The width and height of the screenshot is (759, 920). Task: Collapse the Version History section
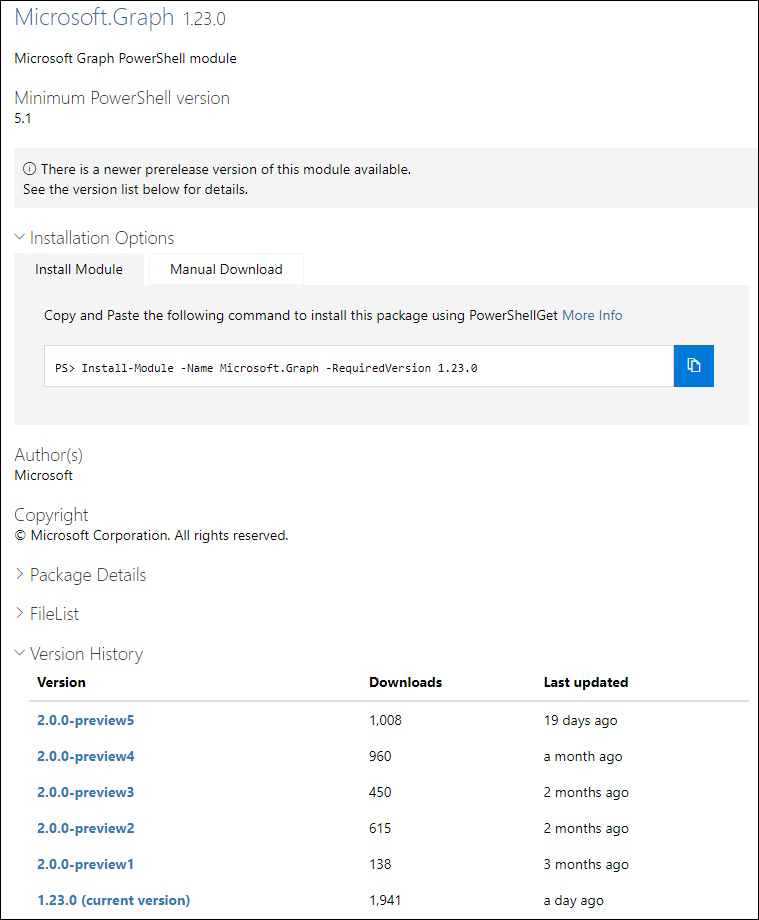pyautogui.click(x=79, y=654)
